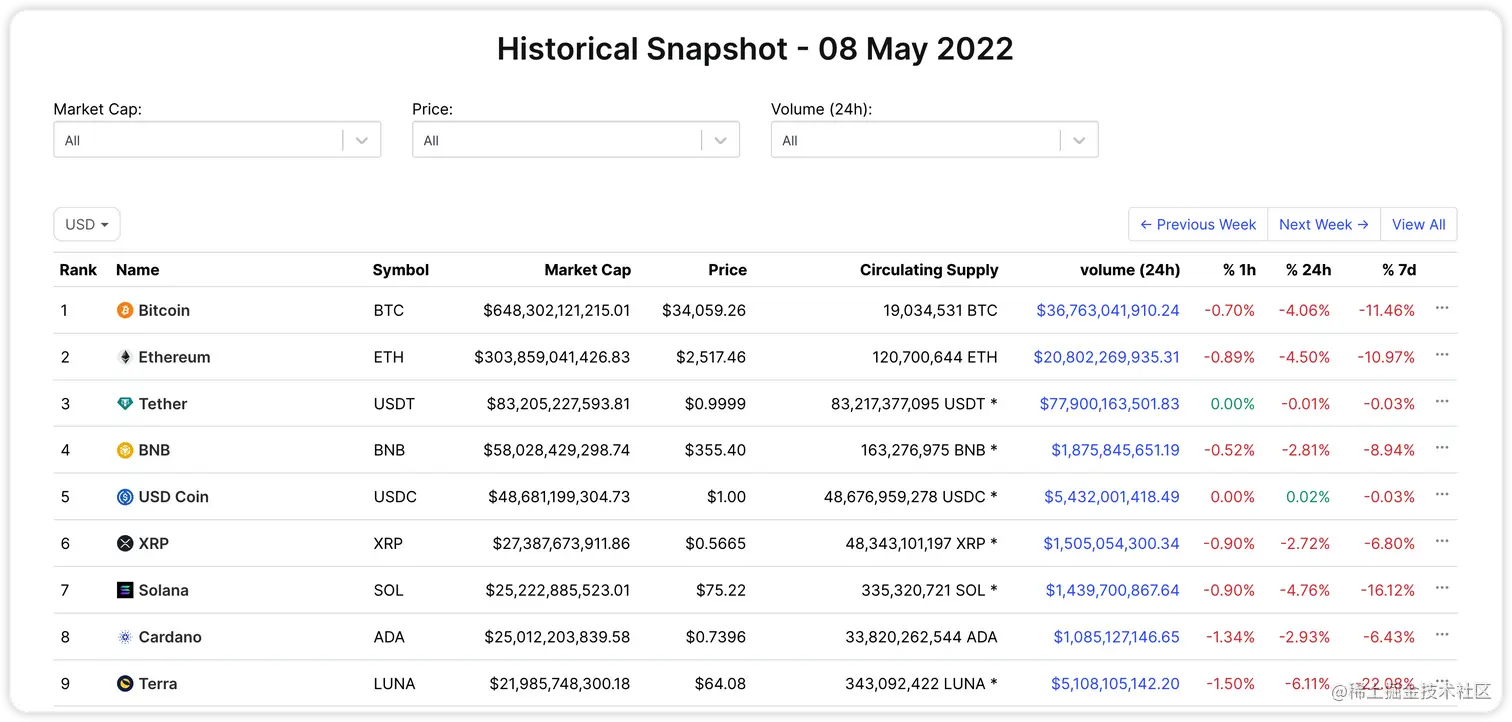The height and width of the screenshot is (722, 1512).
Task: Click Tether volume $77,900,163,501.83 link
Action: pyautogui.click(x=1110, y=404)
